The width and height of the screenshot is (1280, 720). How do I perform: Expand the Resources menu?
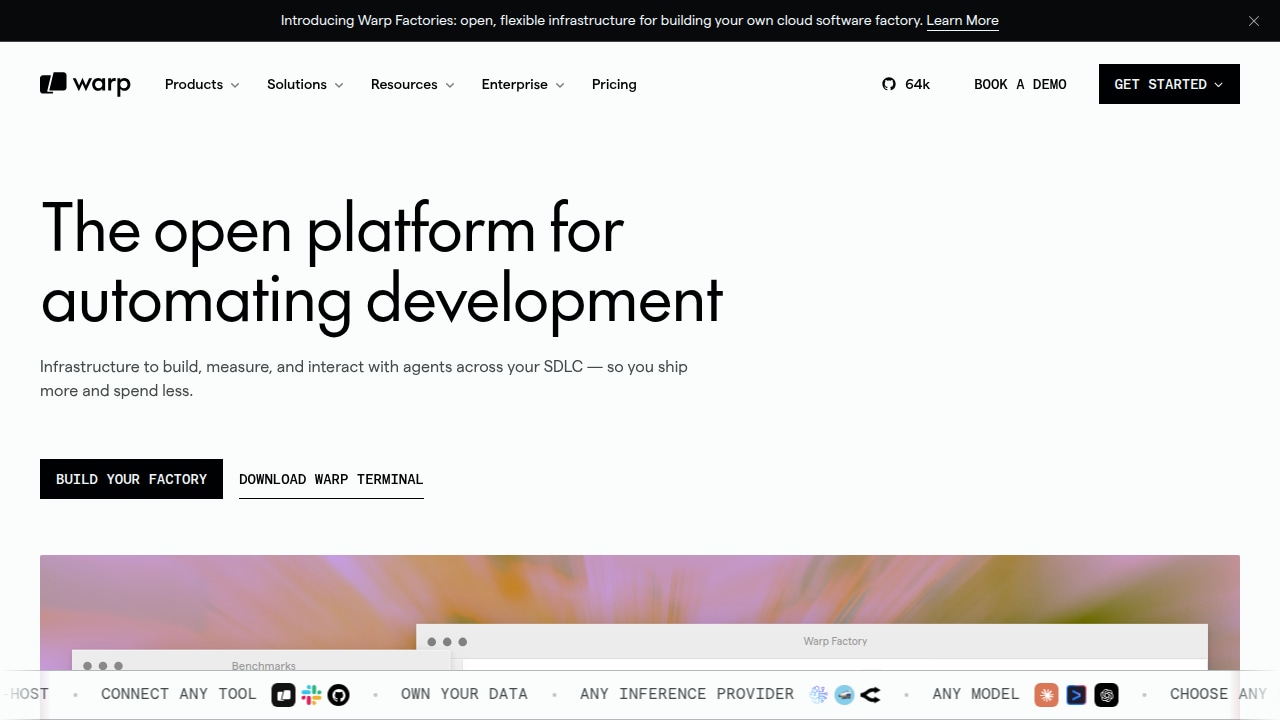413,84
